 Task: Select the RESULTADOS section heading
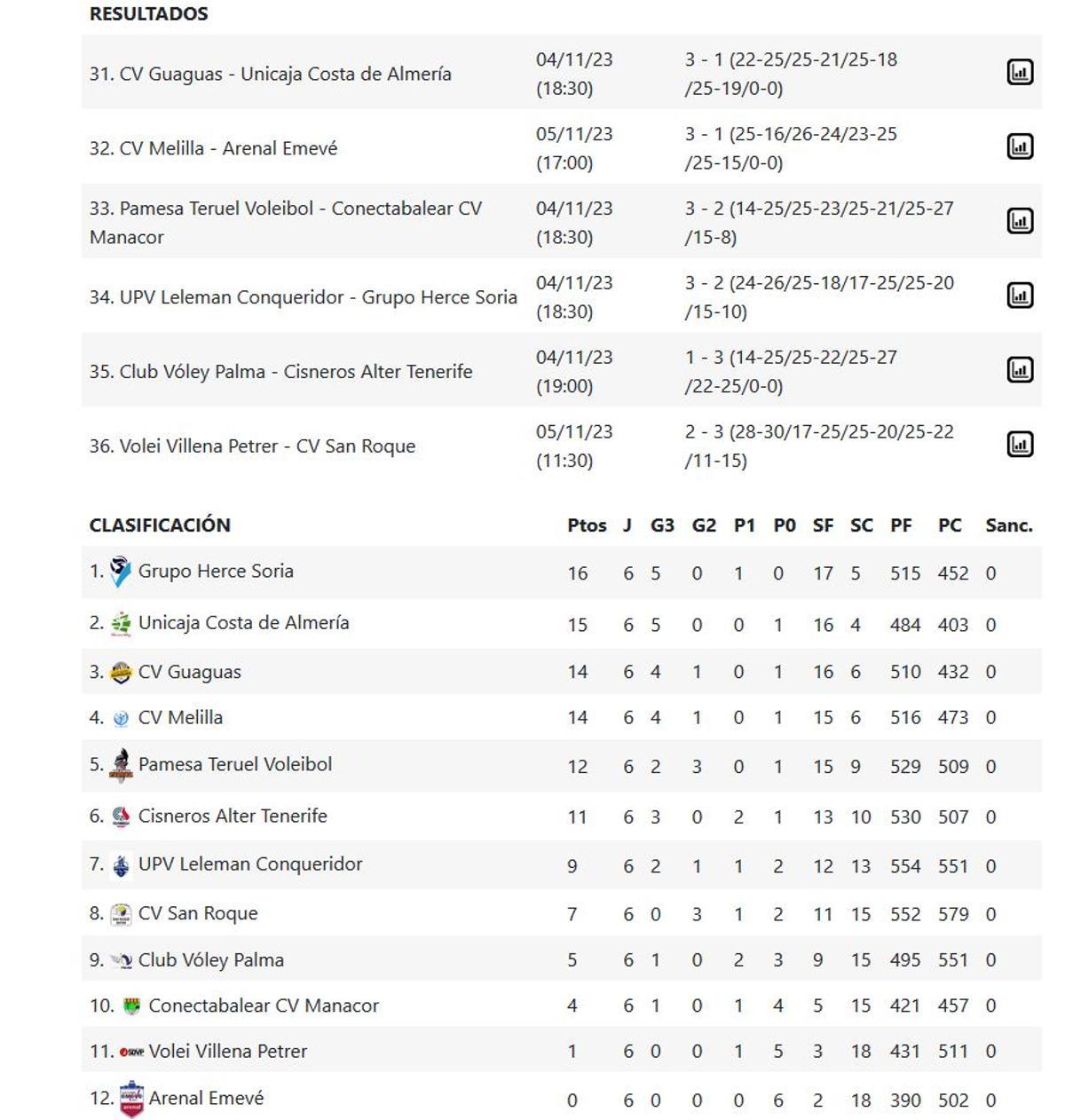147,14
